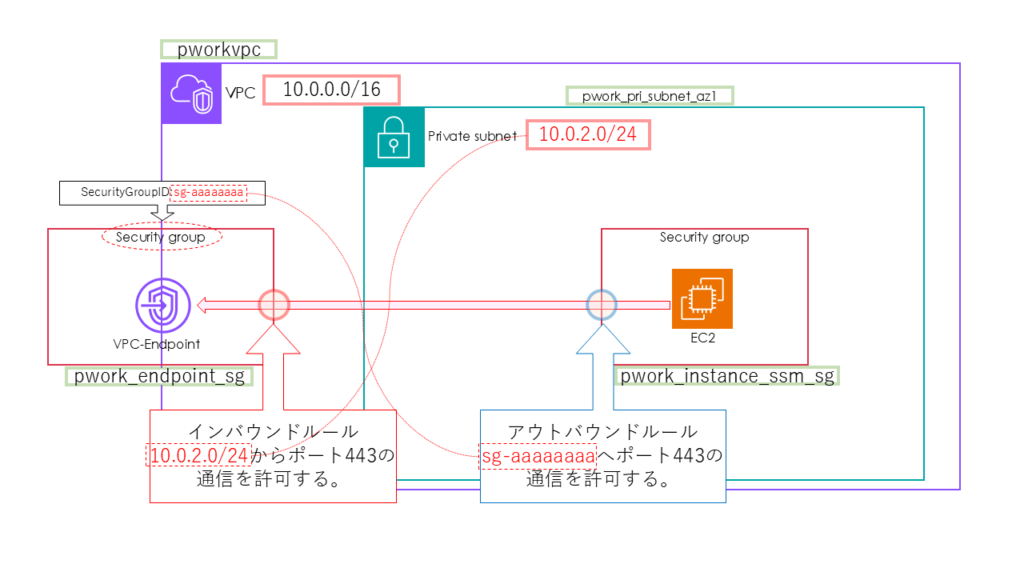
Task: Click the 10.0.0.0/16 VPC CIDR box
Action: 331,89
